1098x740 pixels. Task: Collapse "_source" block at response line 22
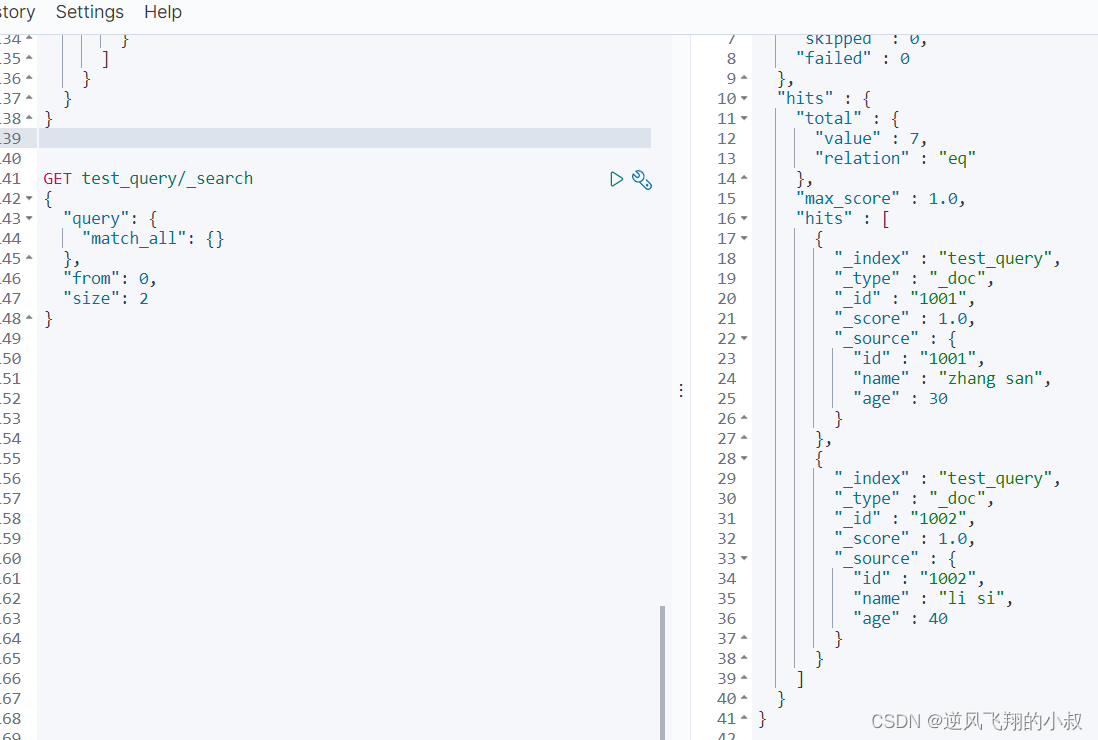point(744,339)
